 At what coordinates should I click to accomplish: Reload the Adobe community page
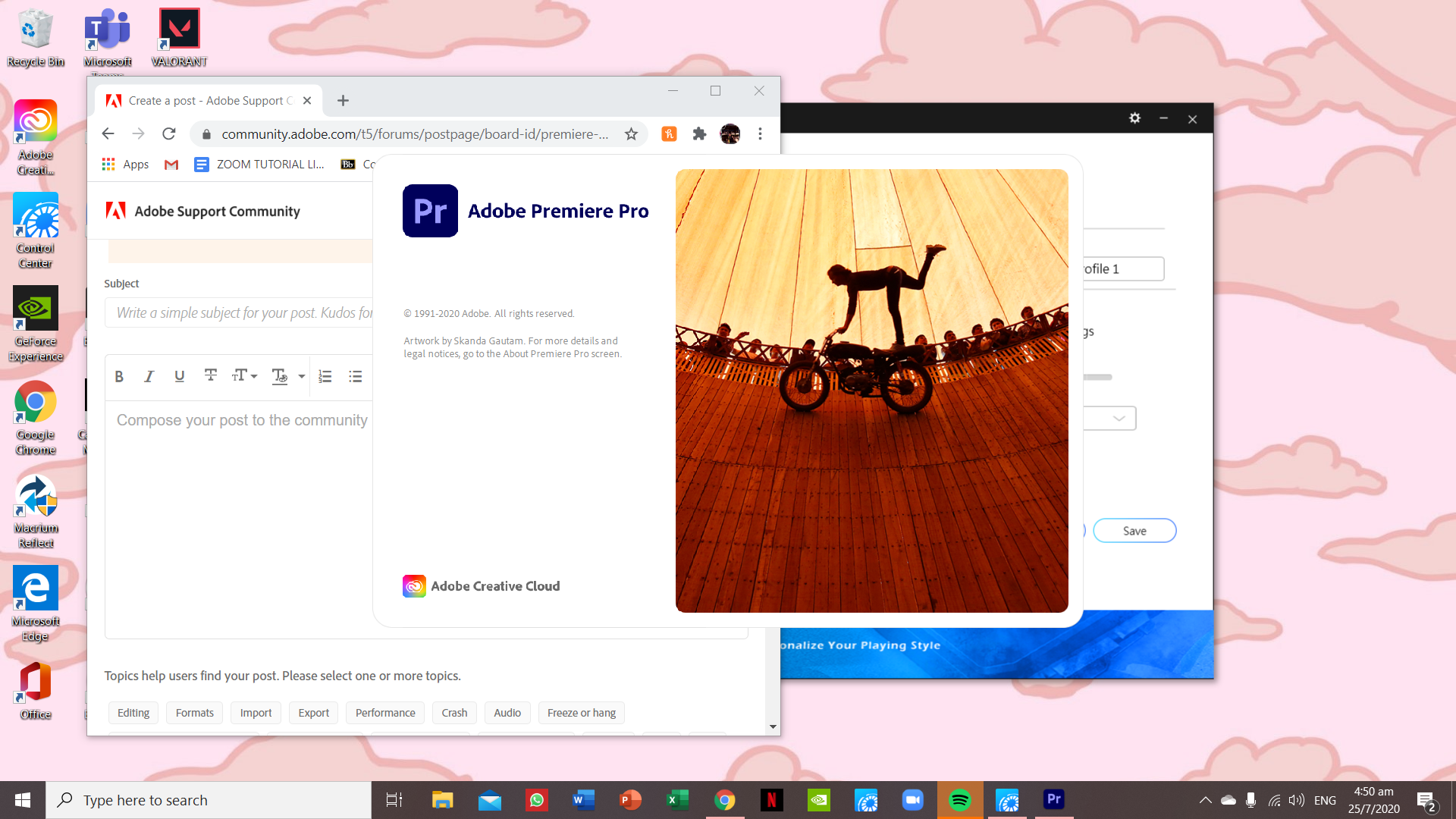click(169, 134)
